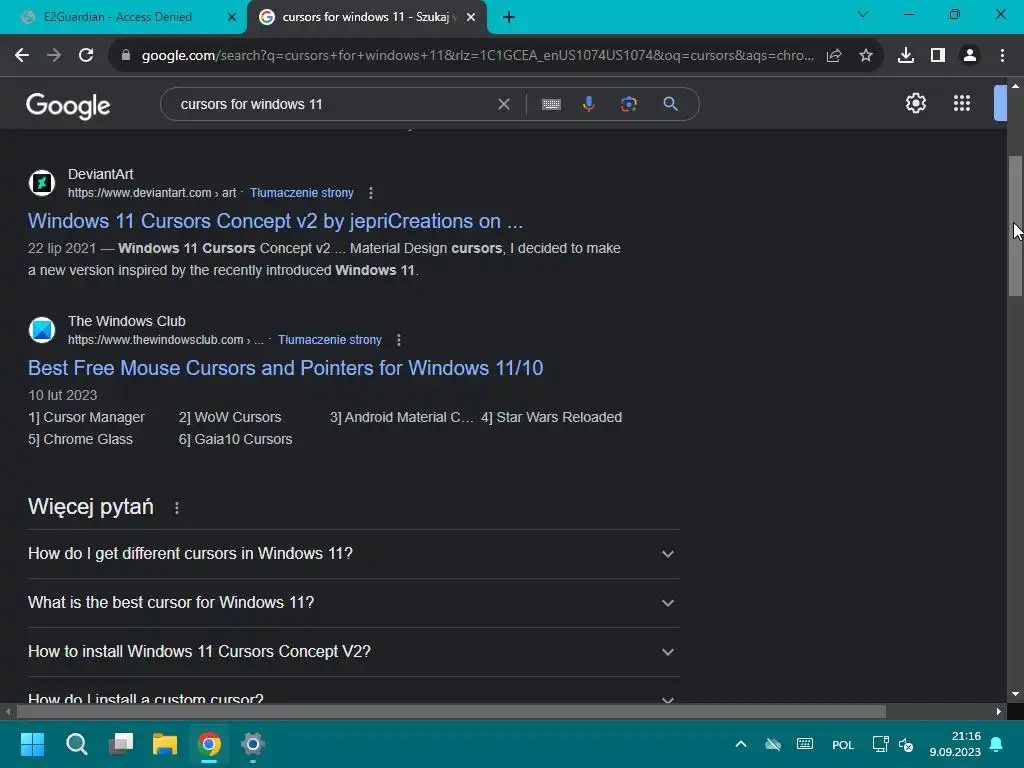Open Chrome three-dot menu
The width and height of the screenshot is (1024, 768).
(x=1002, y=56)
